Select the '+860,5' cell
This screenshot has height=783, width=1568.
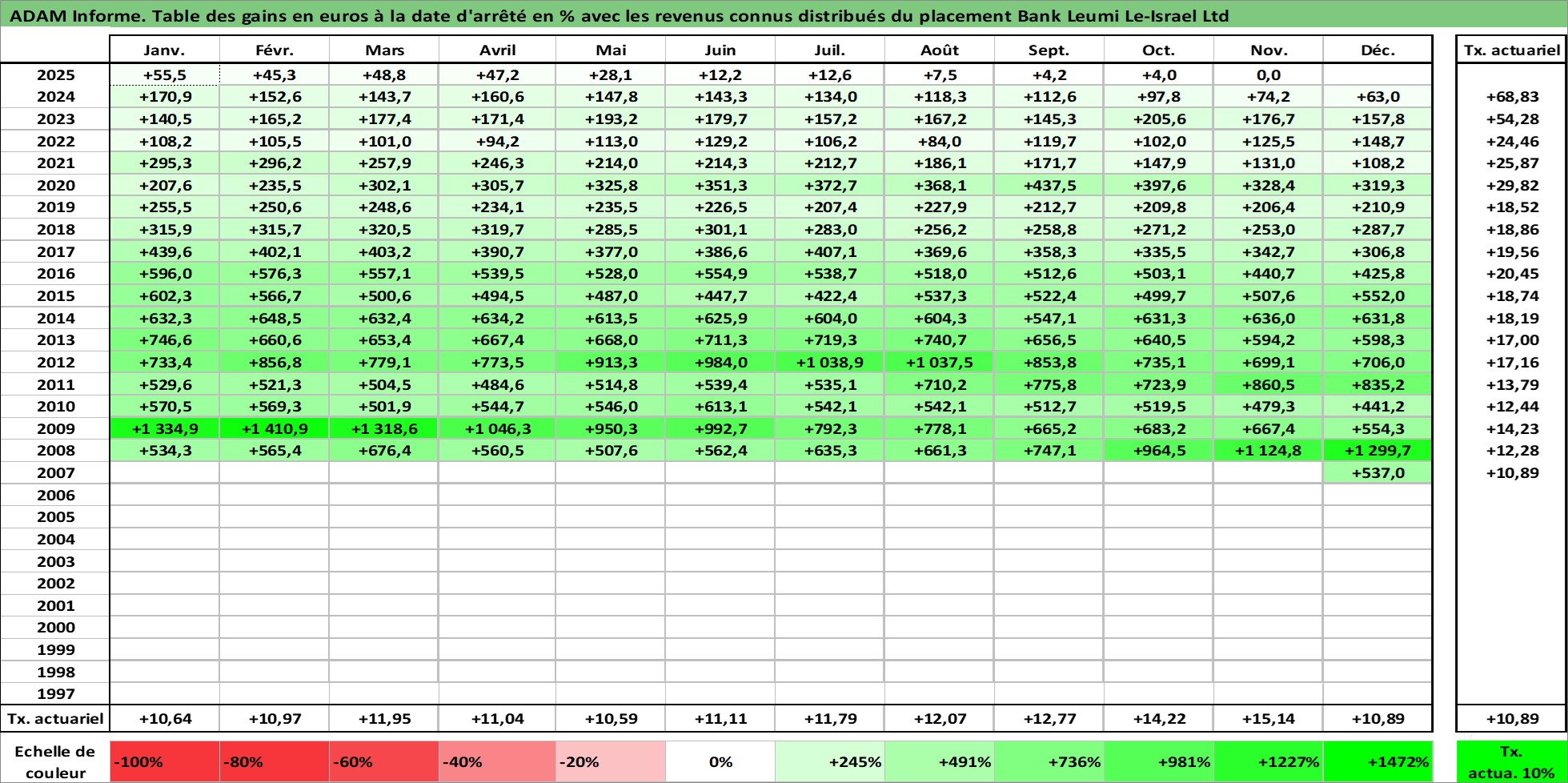click(1268, 385)
